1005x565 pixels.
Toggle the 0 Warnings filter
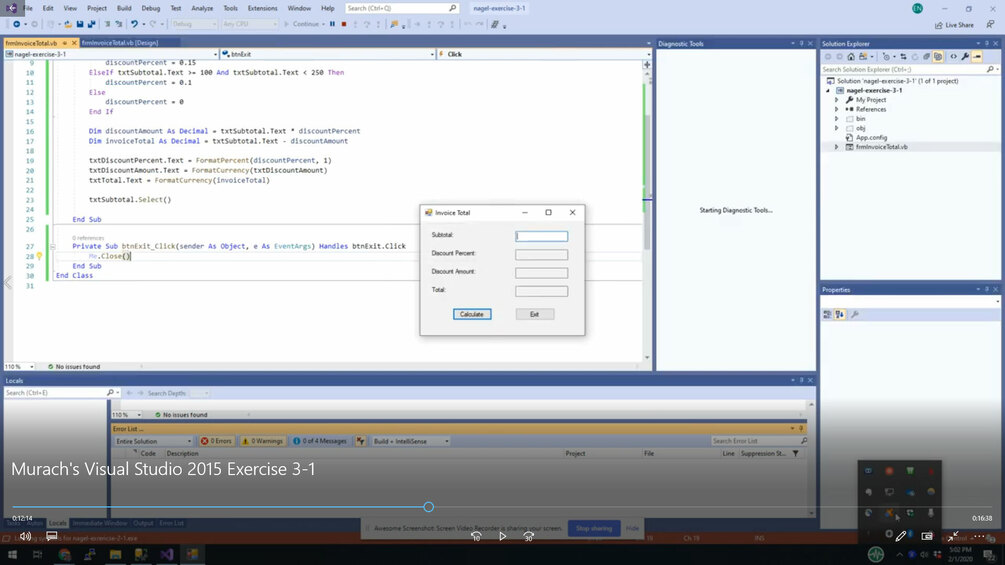[262, 441]
